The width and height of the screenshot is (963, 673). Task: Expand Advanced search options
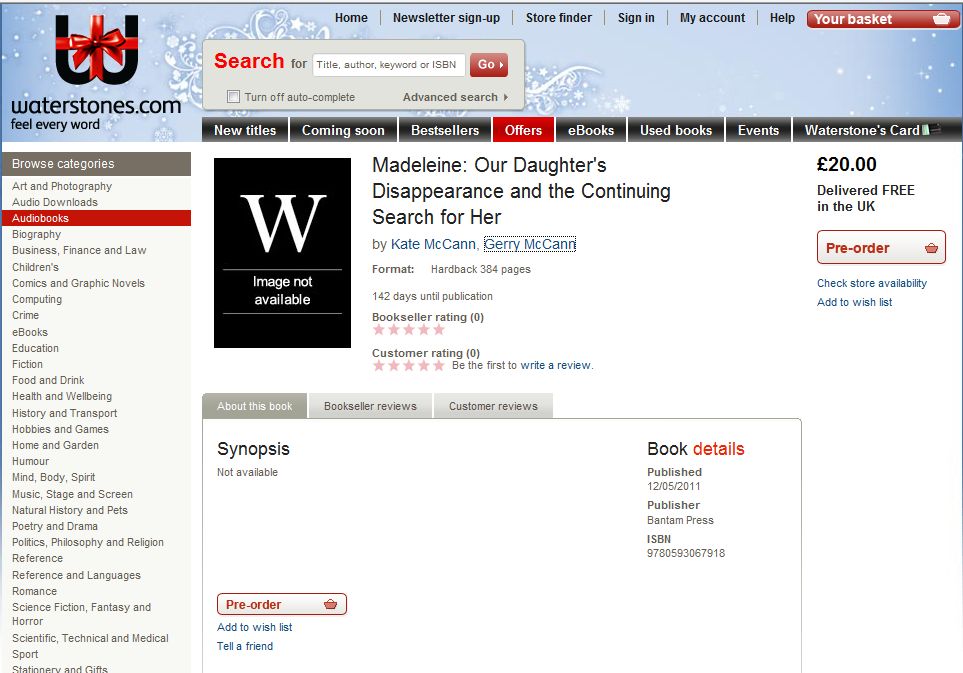(455, 97)
